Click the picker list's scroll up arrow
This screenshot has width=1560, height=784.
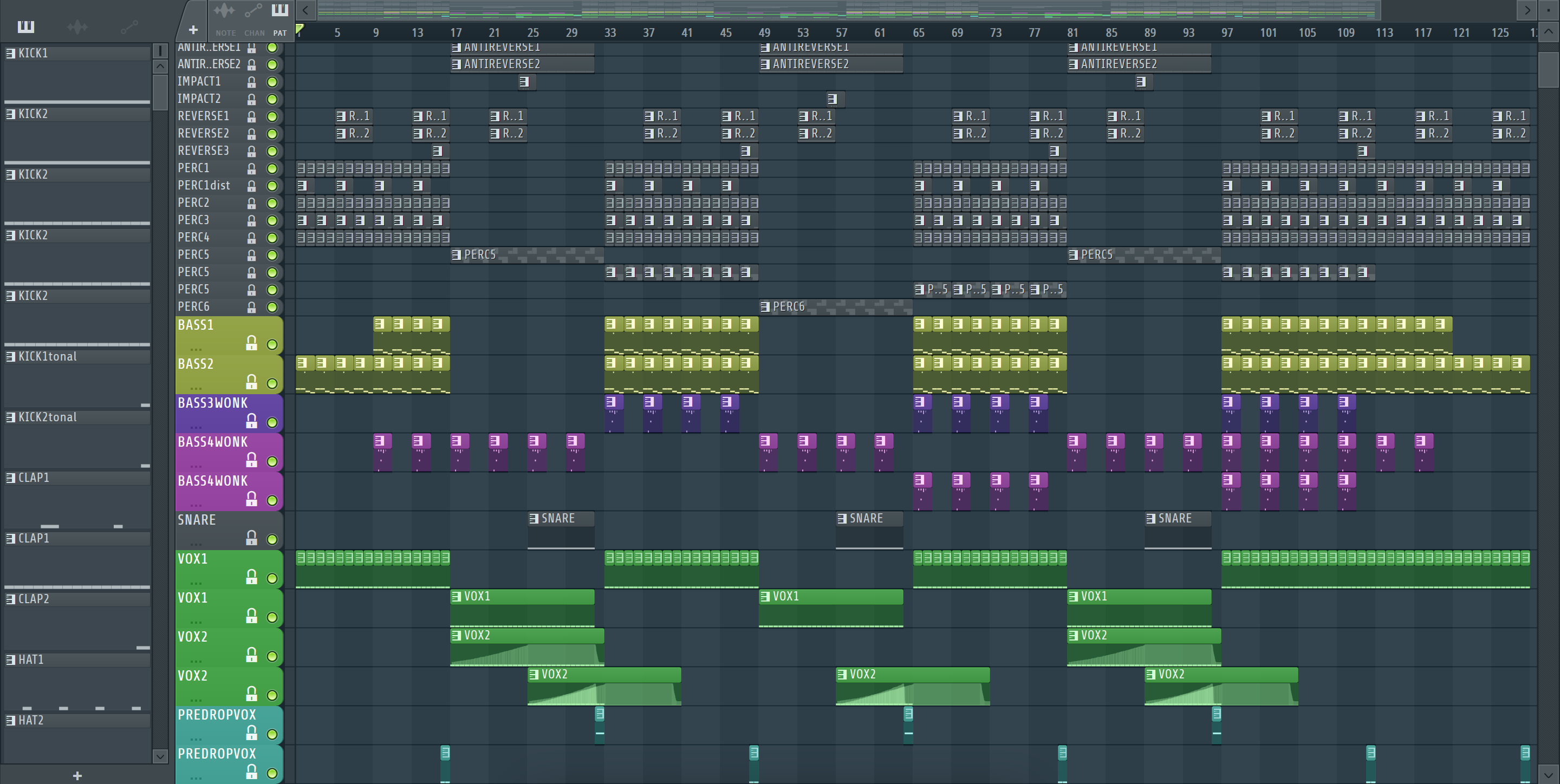[x=160, y=66]
